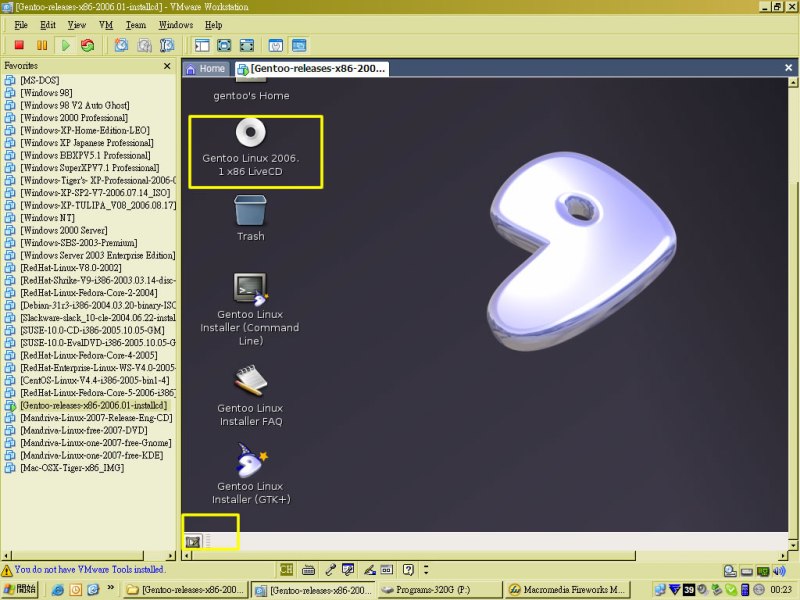The width and height of the screenshot is (800, 600).
Task: Select the Trash desktop icon
Action: click(251, 218)
